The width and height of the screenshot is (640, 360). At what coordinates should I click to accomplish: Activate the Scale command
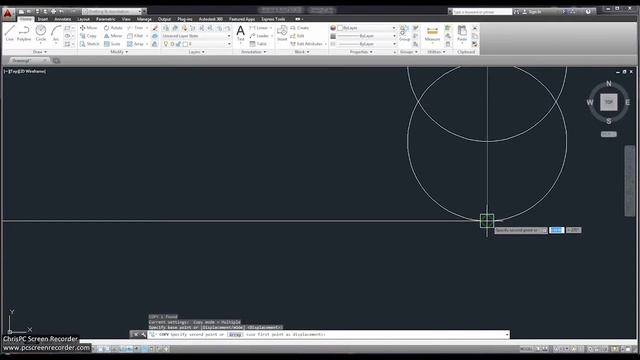click(x=112, y=44)
